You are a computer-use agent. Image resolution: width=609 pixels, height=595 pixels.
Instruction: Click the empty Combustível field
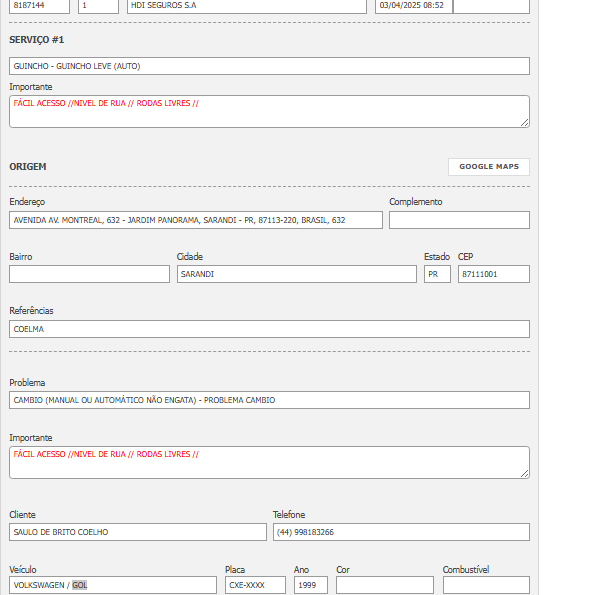(486, 585)
